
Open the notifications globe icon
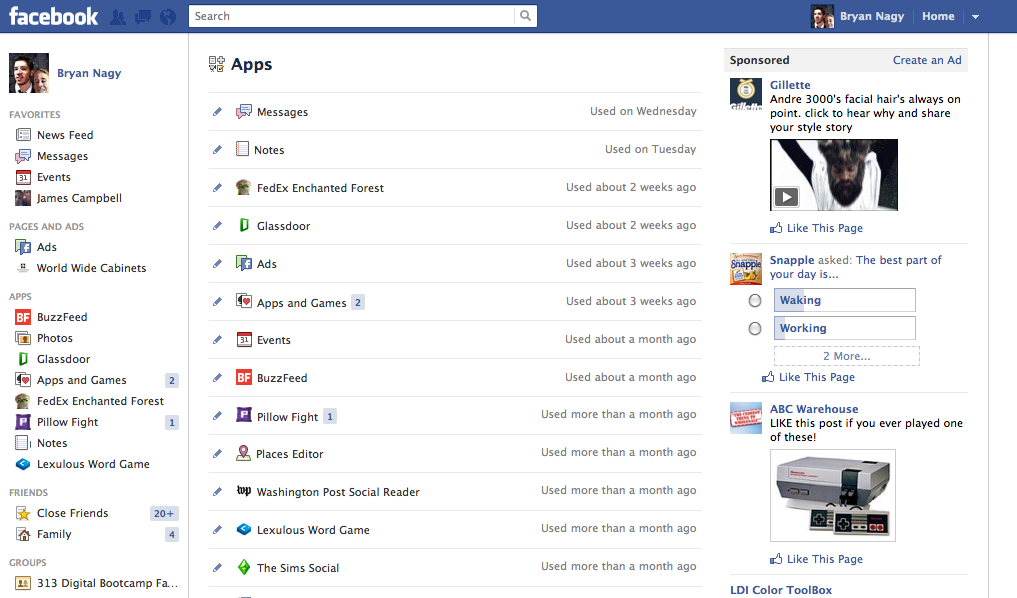[168, 17]
